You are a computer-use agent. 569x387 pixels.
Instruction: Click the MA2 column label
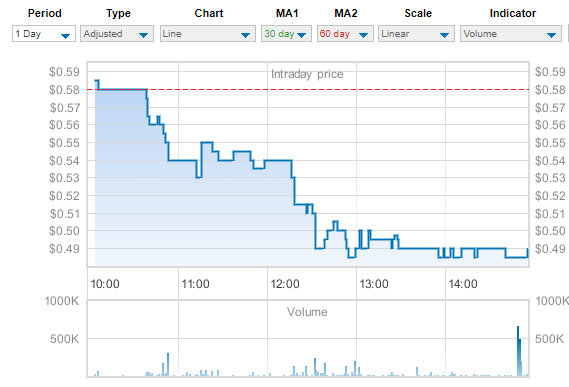346,13
